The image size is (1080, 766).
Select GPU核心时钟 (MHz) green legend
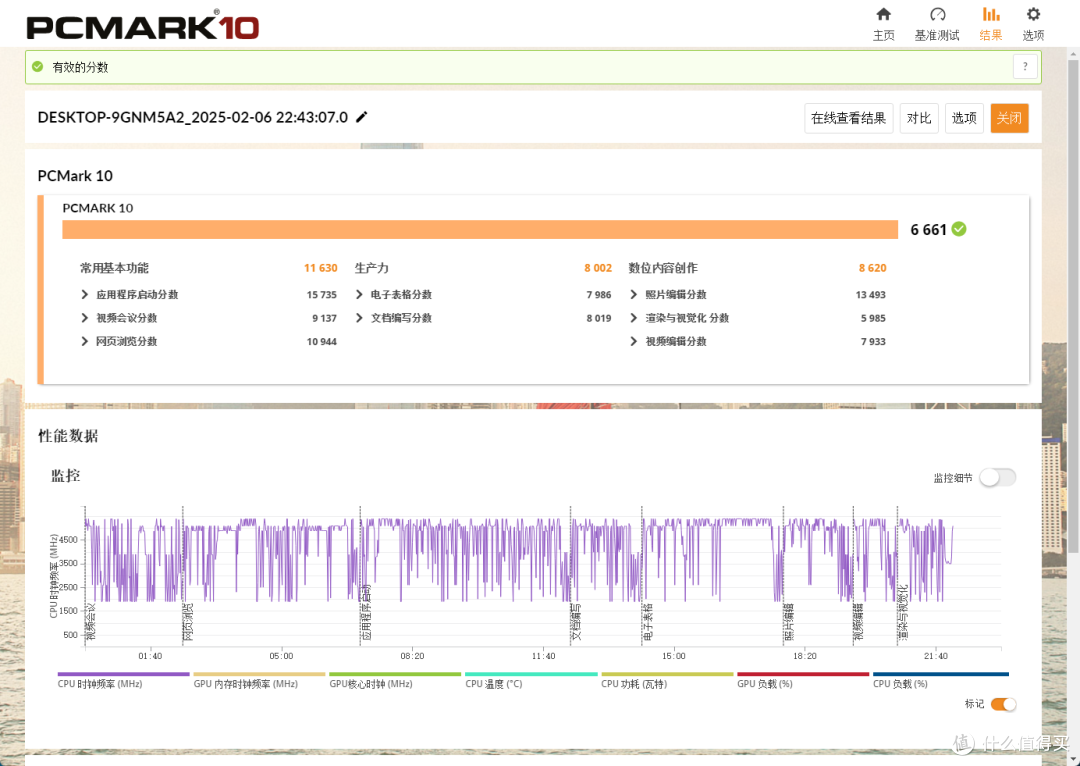tap(395, 680)
